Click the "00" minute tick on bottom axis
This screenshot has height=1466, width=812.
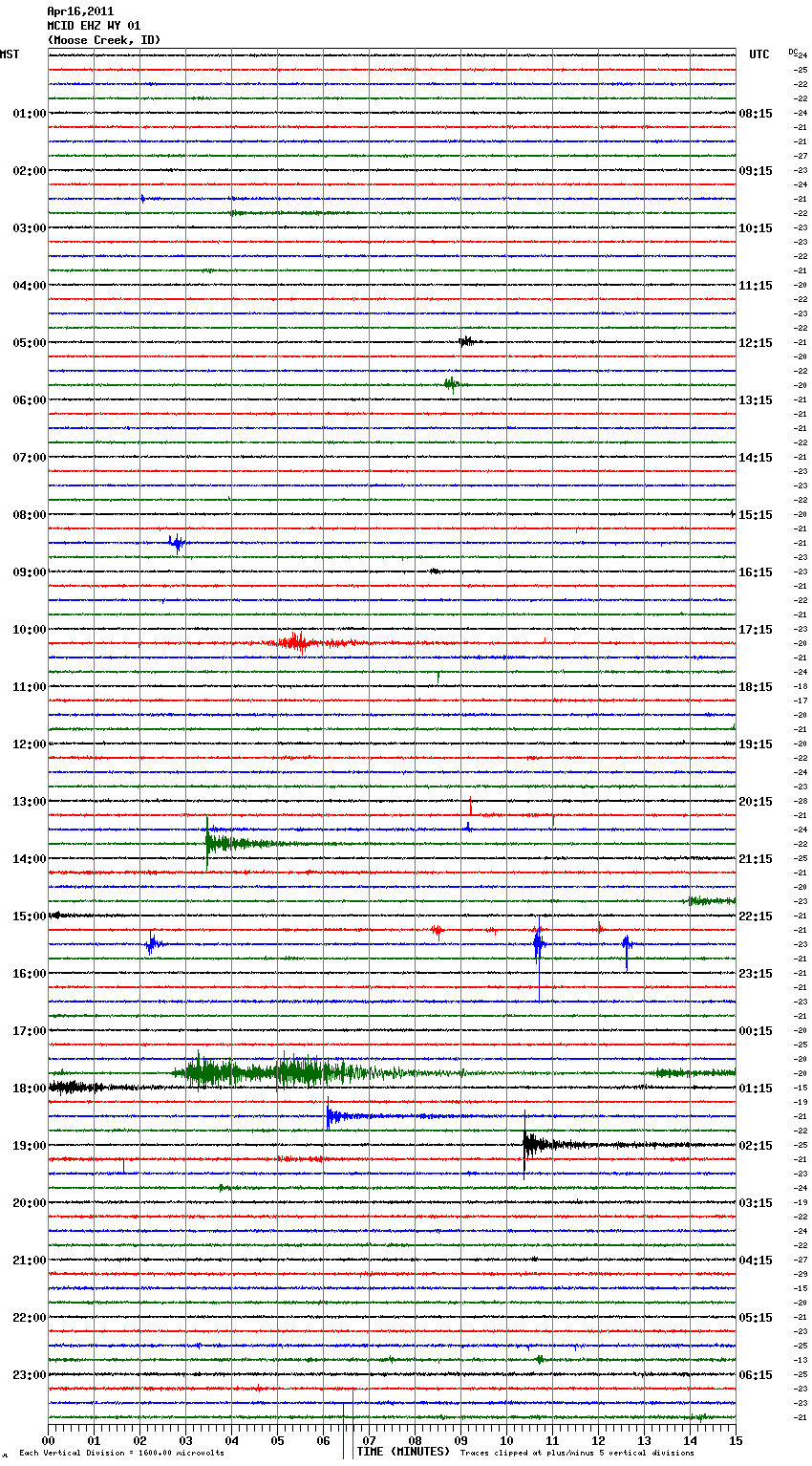49,1439
